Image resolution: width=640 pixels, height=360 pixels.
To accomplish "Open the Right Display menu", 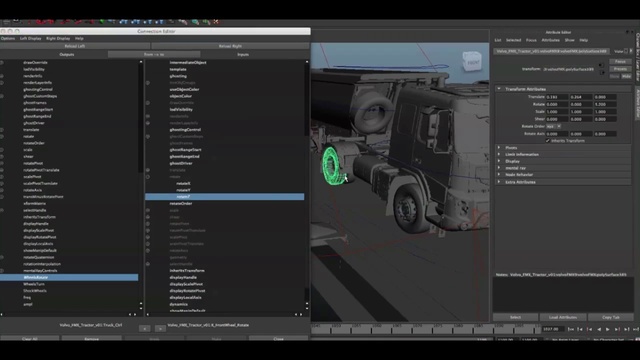I will pyautogui.click(x=58, y=38).
